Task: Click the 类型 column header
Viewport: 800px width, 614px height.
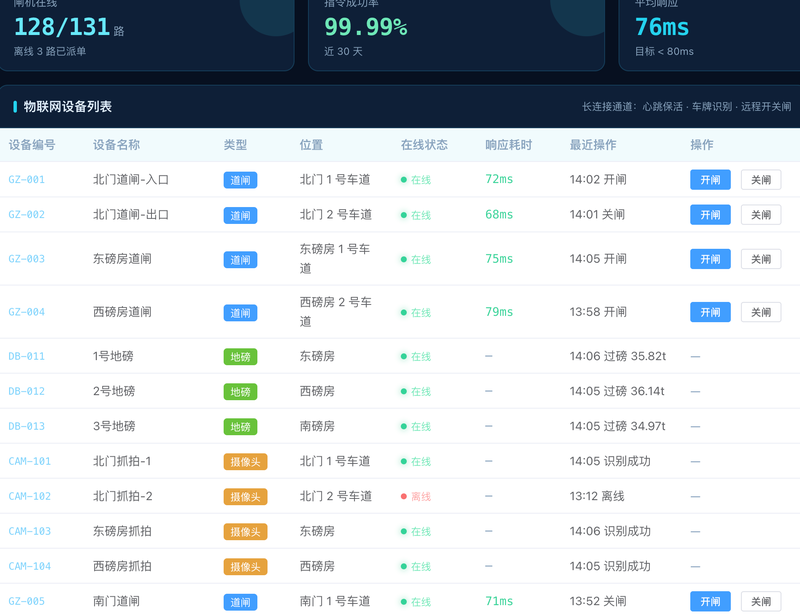Action: pos(235,145)
